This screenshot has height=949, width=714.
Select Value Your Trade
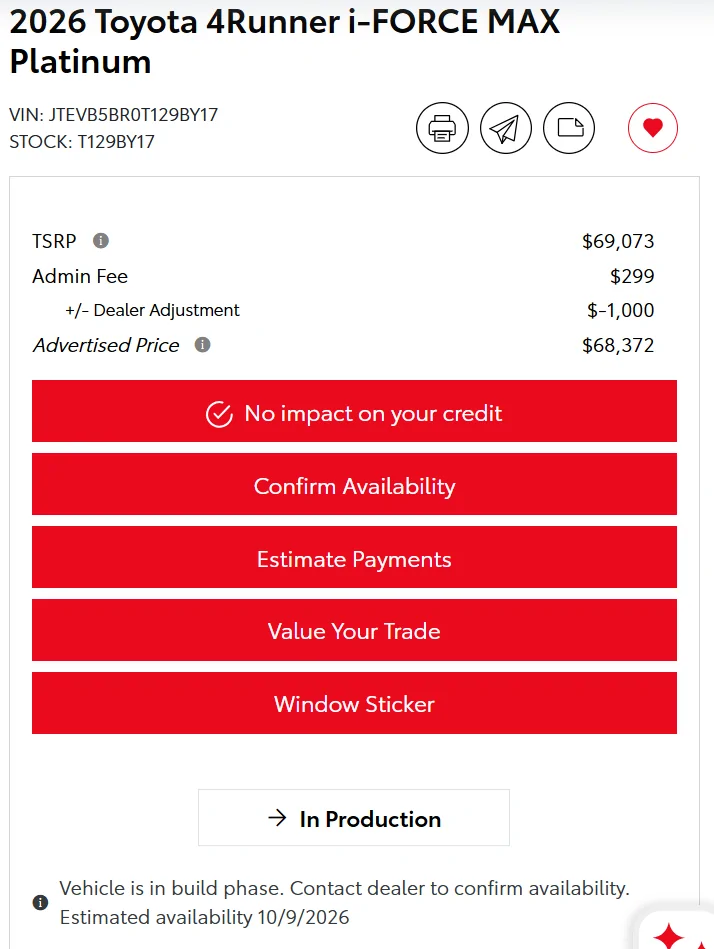354,630
